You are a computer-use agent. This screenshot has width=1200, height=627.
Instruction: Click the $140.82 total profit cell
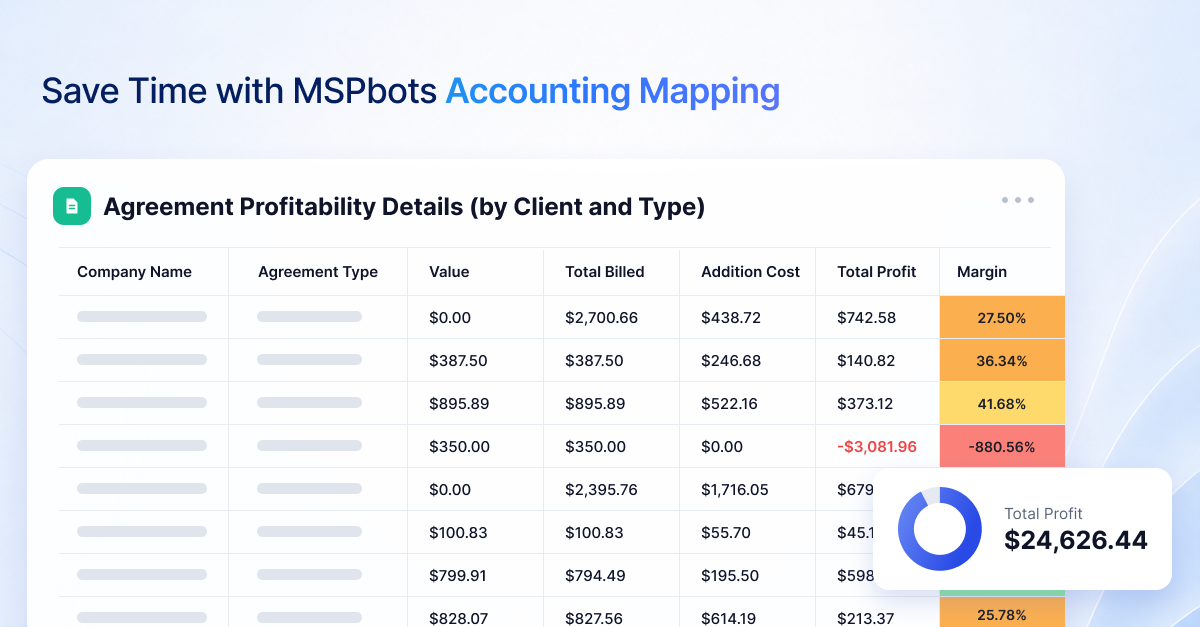click(x=866, y=361)
